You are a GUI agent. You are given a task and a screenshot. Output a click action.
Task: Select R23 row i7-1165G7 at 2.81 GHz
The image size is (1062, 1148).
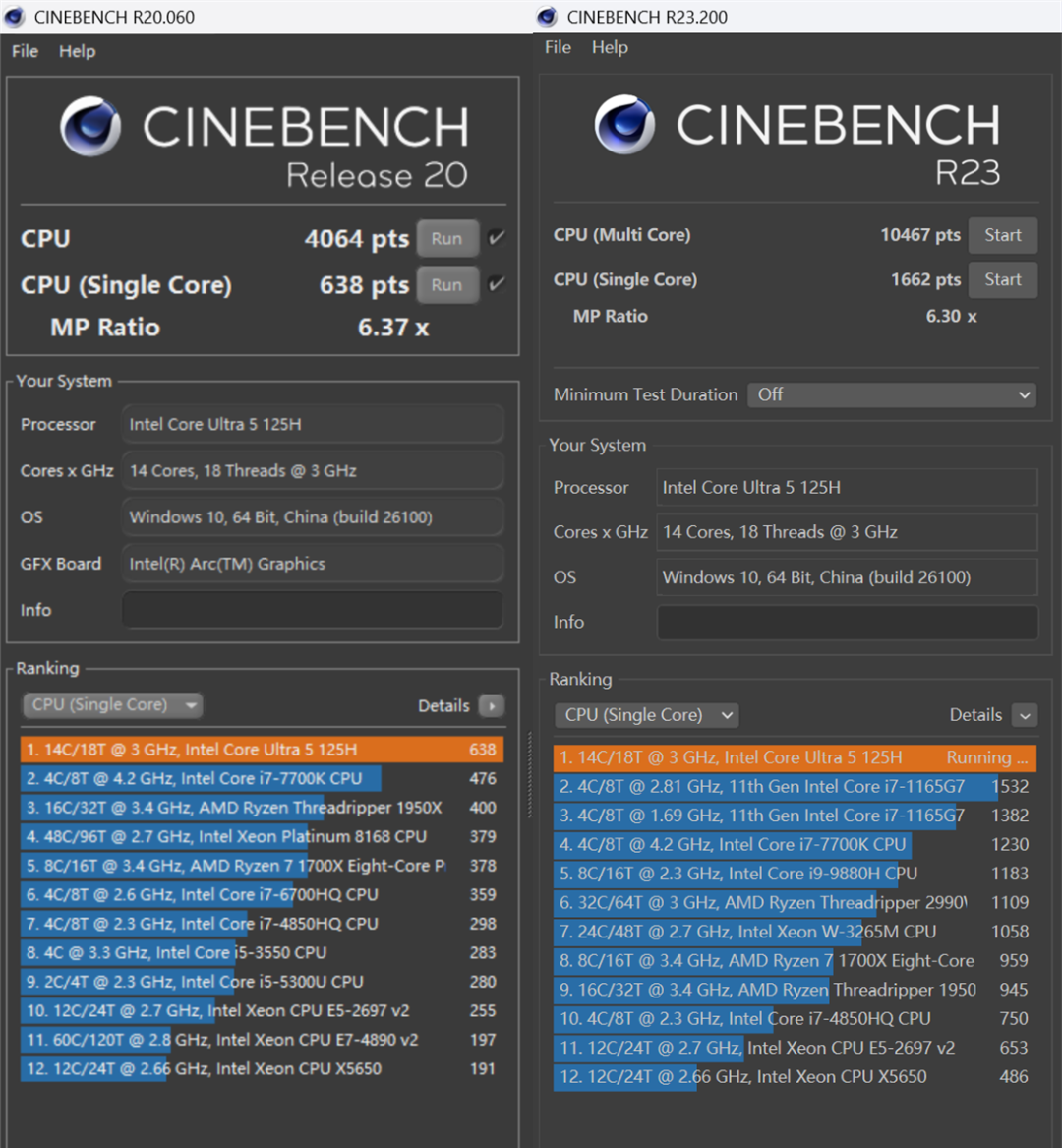pos(795,786)
